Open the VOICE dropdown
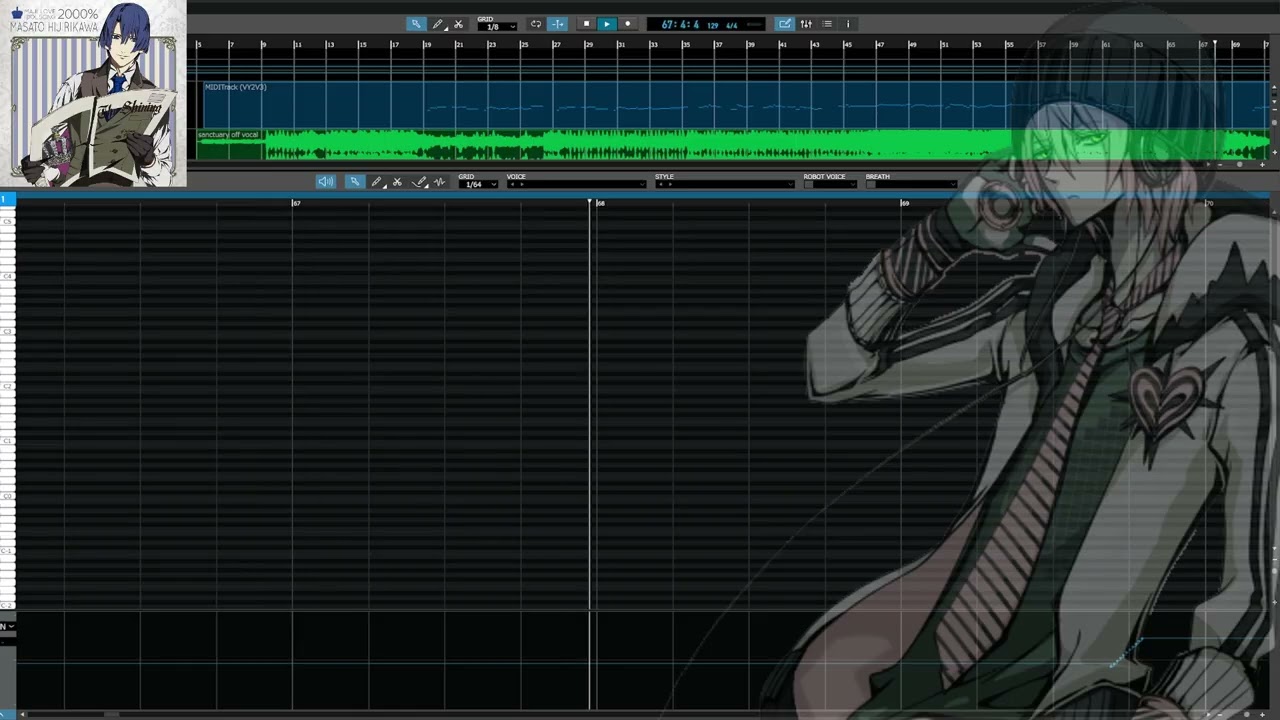This screenshot has width=1280, height=720. tap(576, 184)
